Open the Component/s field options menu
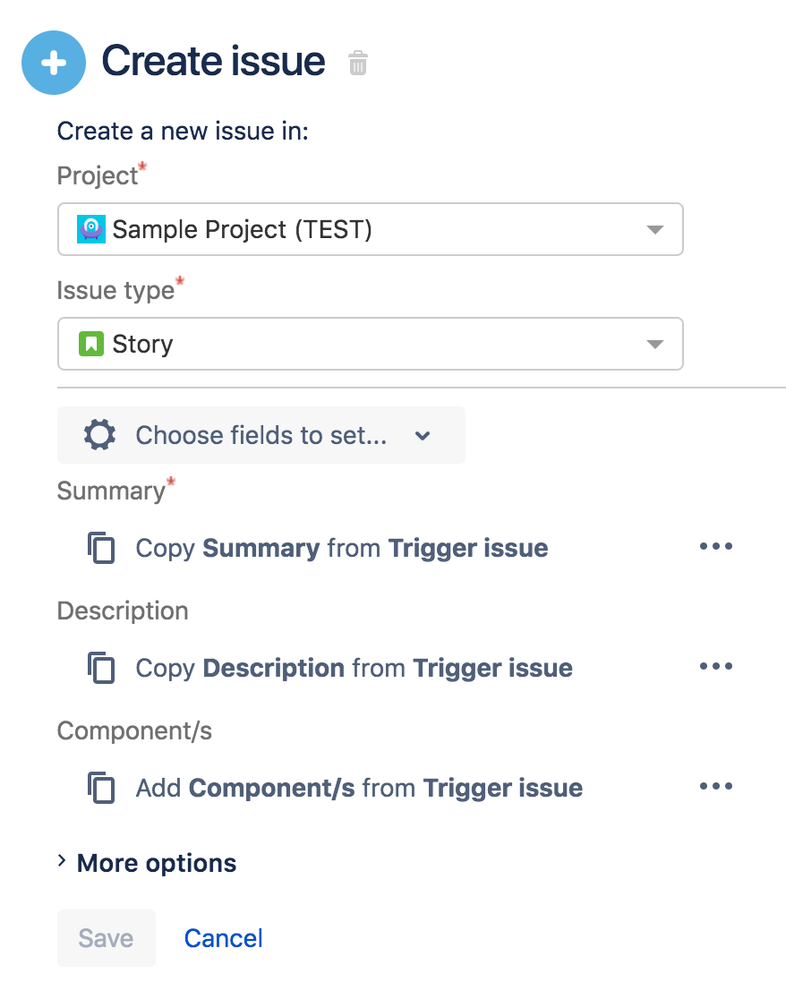786x999 pixels. pyautogui.click(x=716, y=787)
